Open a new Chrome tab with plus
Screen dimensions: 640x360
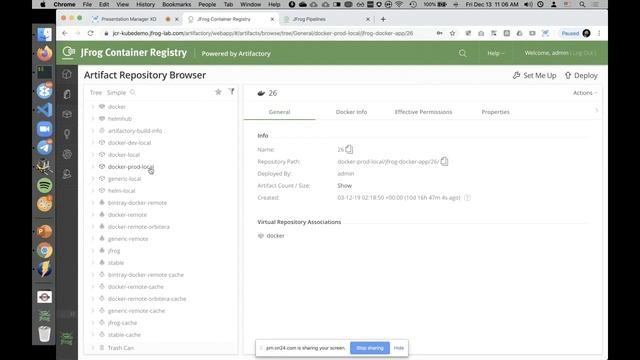[x=383, y=19]
